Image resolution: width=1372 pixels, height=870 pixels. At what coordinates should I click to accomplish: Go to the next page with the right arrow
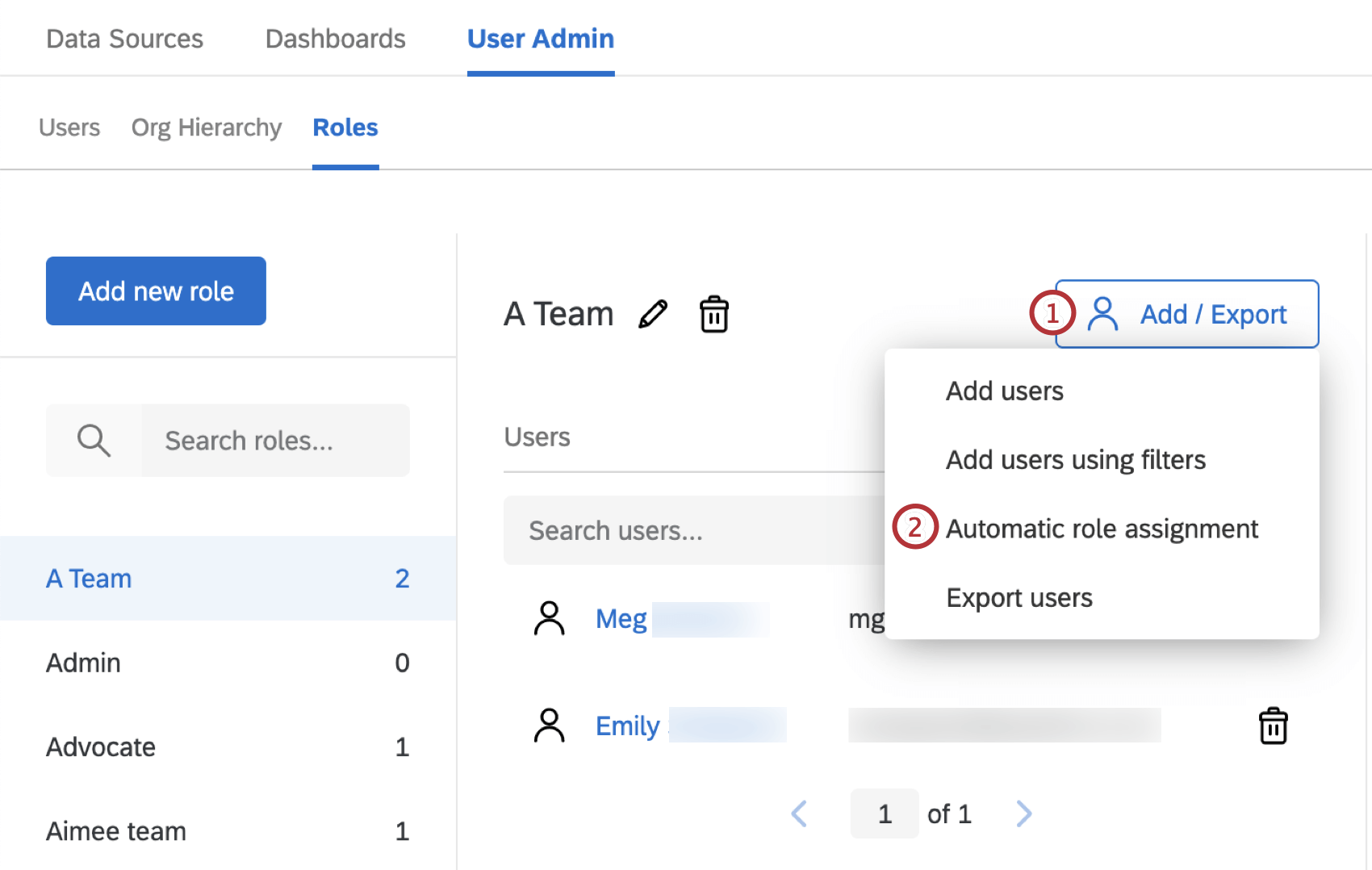point(1024,814)
